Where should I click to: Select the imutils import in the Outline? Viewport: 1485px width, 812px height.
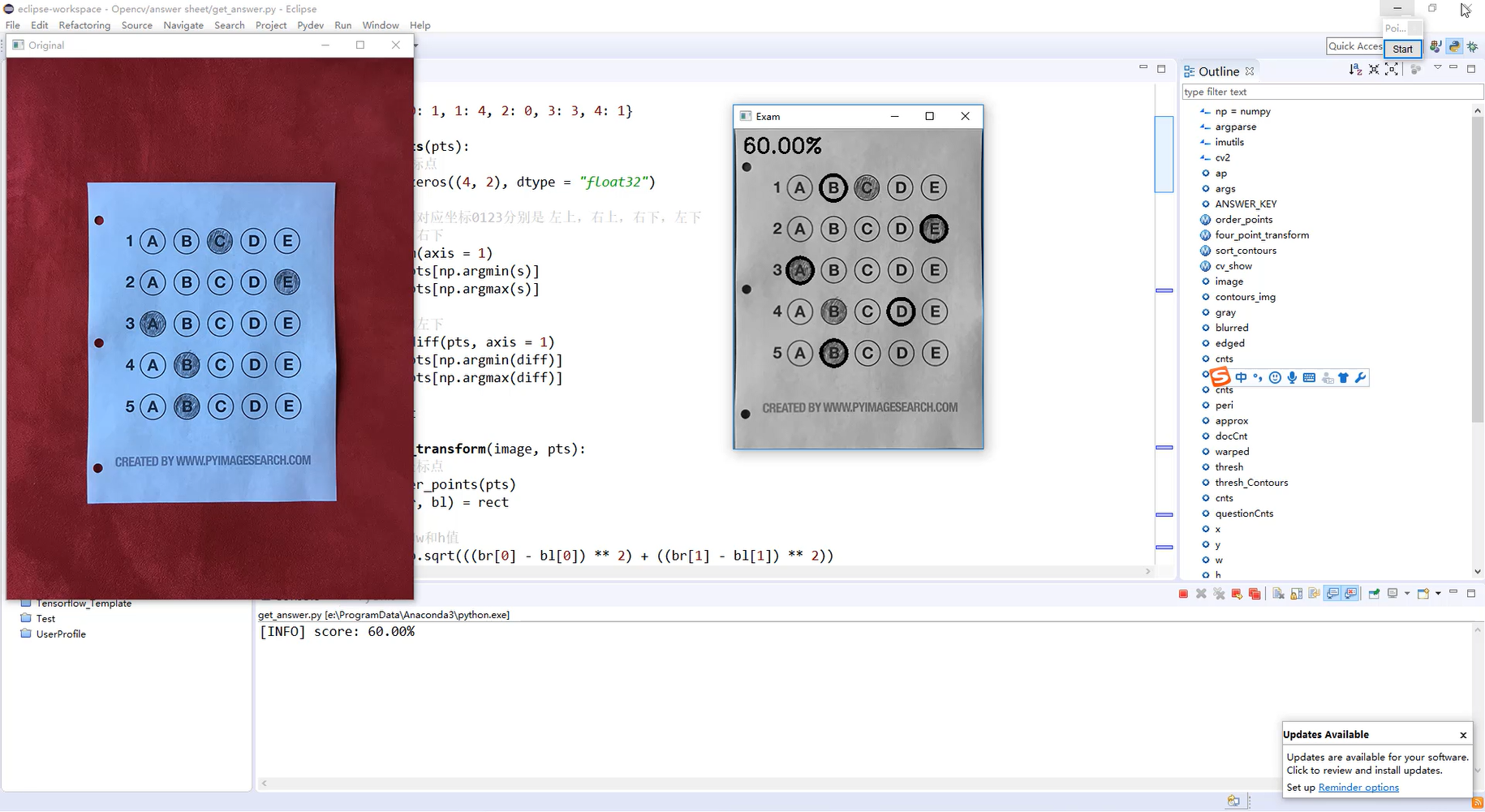[1229, 142]
